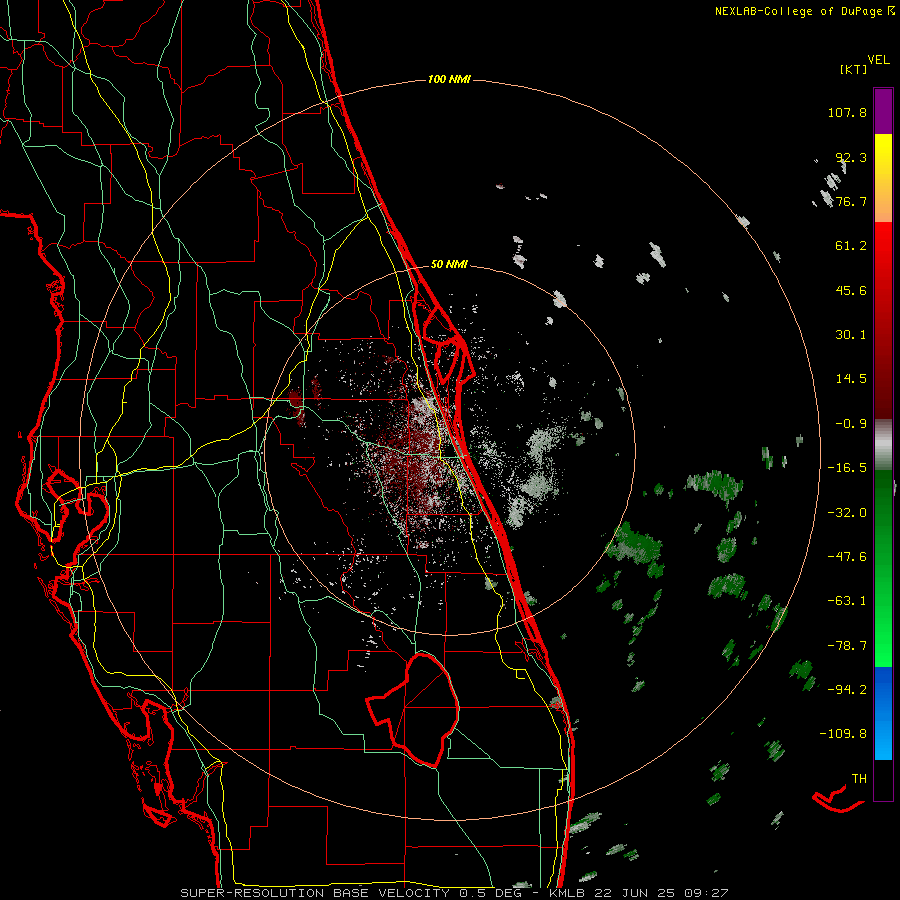Viewport: 900px width, 900px height.
Task: Pick the red segment of the color bar
Action: tap(883, 320)
